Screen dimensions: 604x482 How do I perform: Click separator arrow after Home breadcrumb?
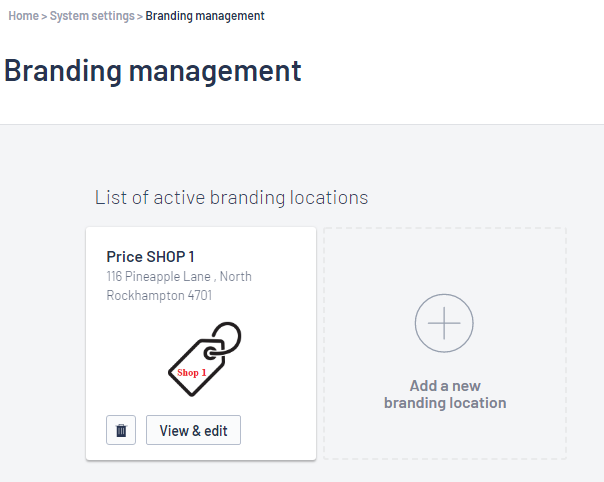[44, 16]
